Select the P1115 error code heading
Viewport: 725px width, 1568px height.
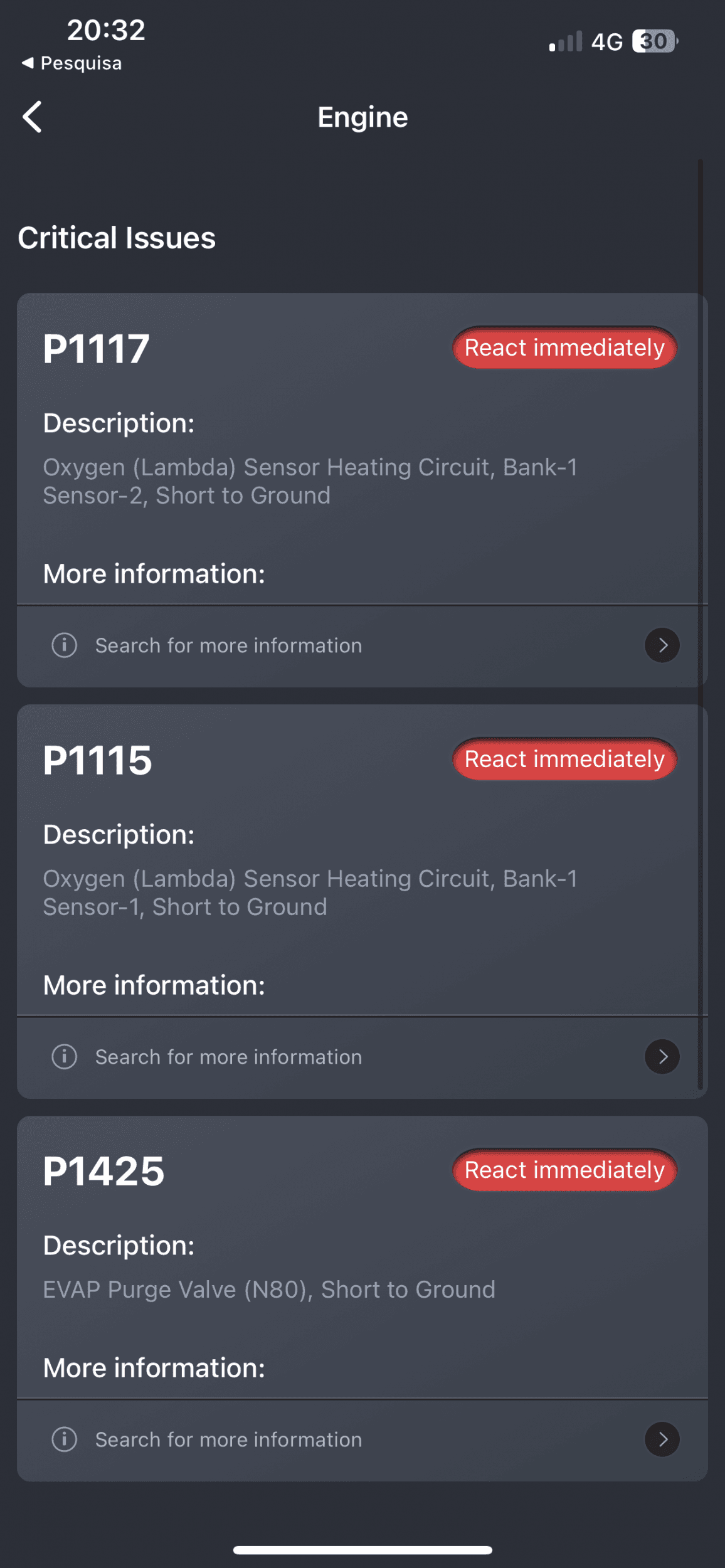point(97,760)
